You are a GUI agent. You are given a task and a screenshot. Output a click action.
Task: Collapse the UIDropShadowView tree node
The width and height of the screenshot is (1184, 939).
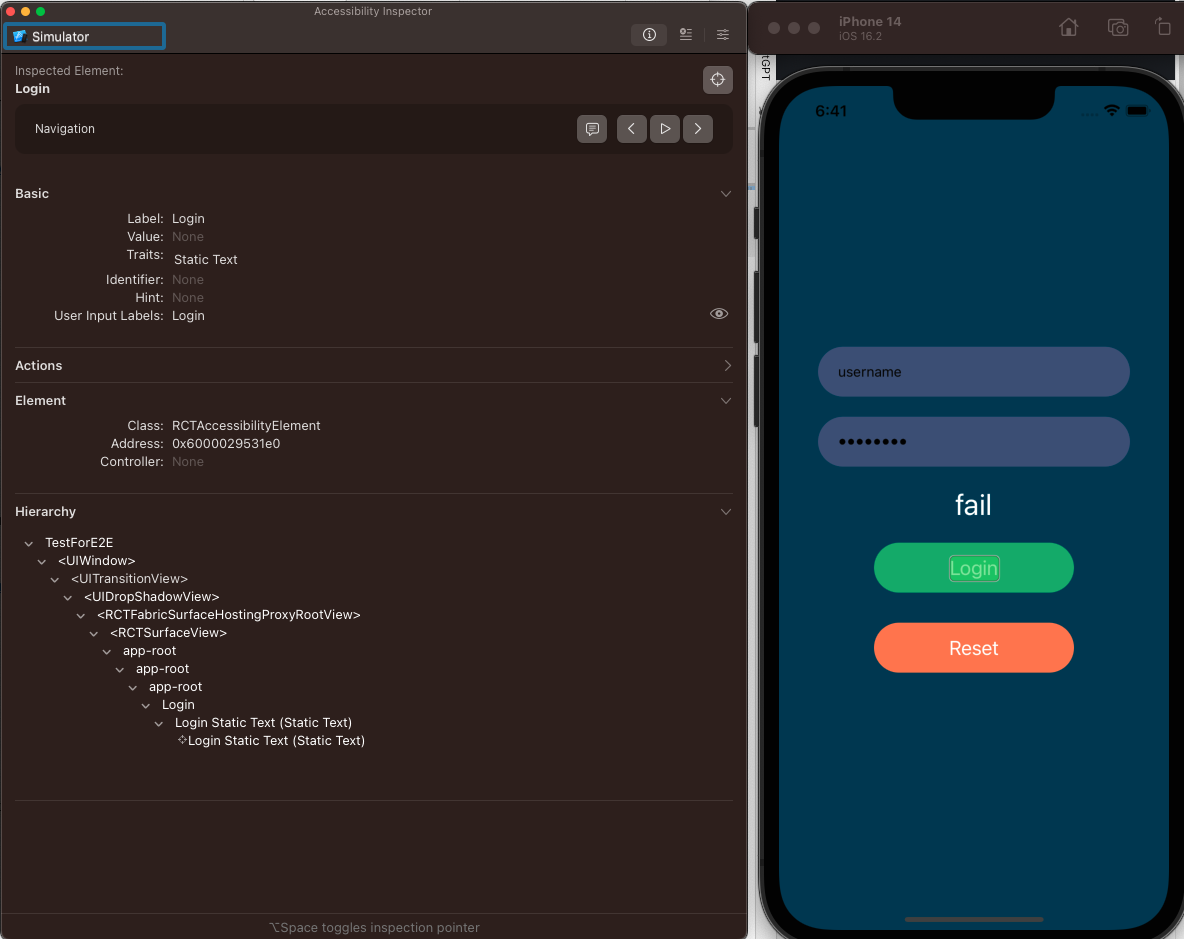coord(67,598)
